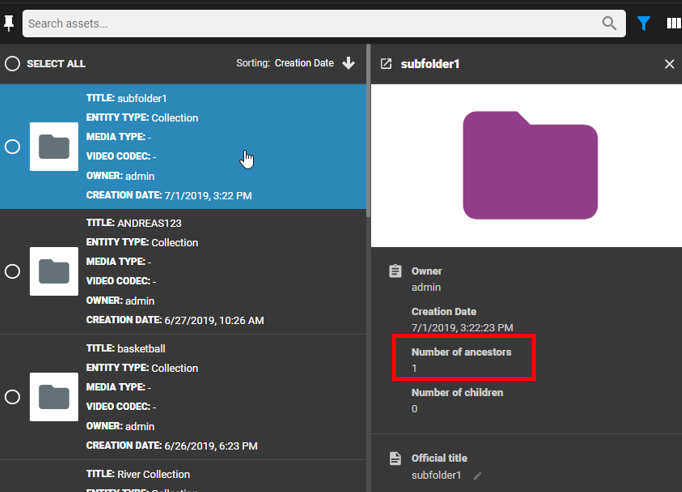Click the document icon beside Official title
This screenshot has width=682, height=492.
coord(395,459)
